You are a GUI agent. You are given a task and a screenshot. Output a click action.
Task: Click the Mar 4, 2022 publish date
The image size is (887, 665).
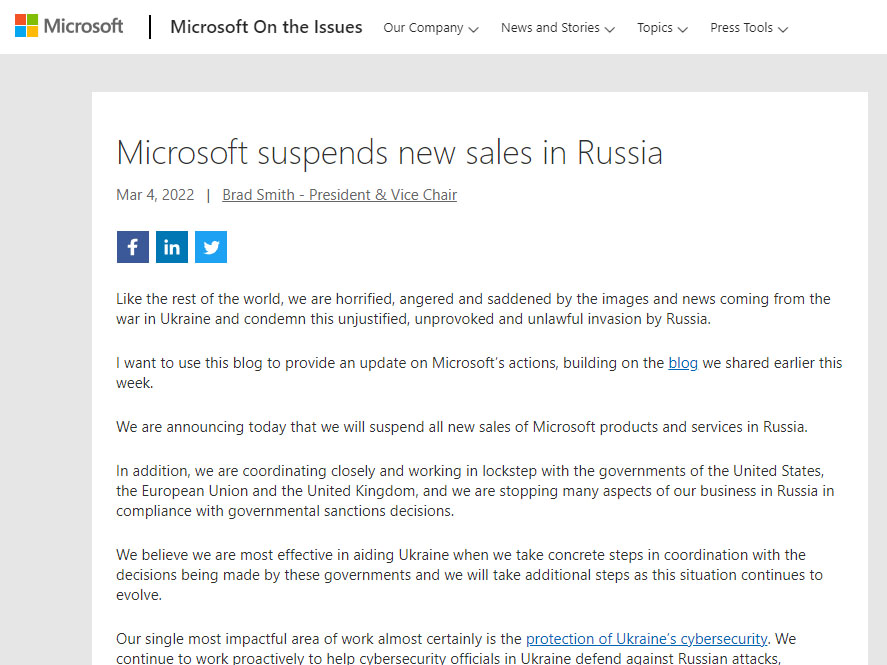tap(155, 195)
